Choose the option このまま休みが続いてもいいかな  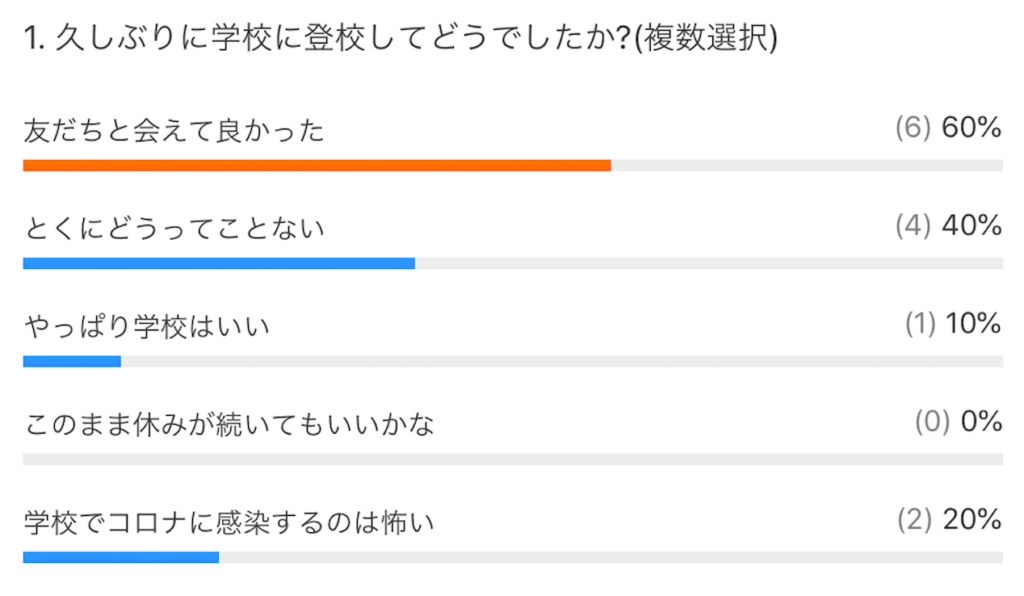pyautogui.click(x=229, y=424)
